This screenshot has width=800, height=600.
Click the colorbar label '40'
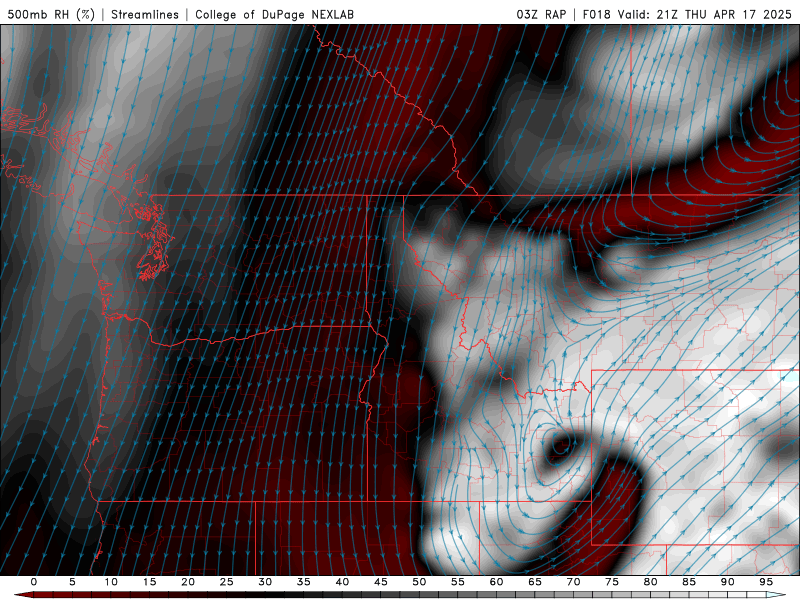point(342,582)
